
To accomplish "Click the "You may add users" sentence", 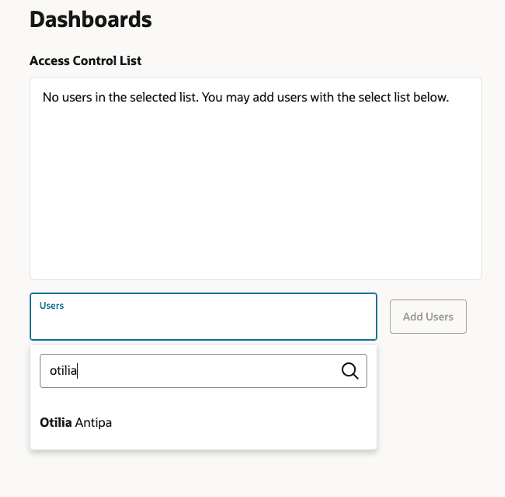I will (325, 97).
